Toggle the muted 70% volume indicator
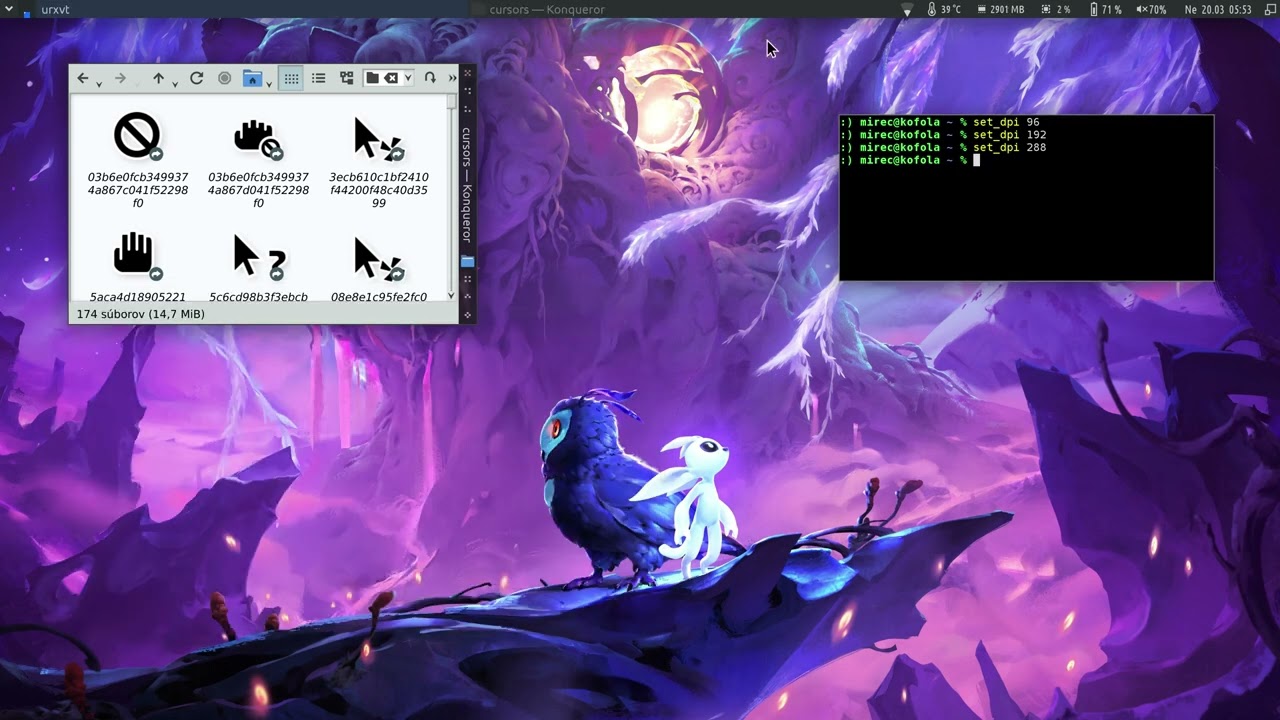The height and width of the screenshot is (720, 1280). pos(1152,9)
